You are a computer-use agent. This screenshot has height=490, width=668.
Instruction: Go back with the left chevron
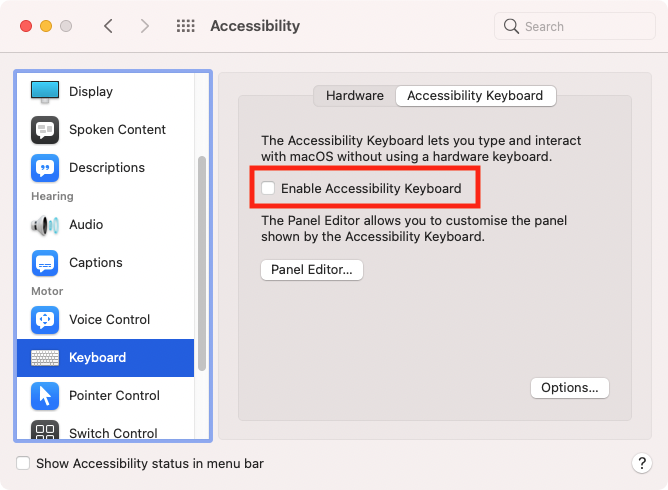click(x=108, y=26)
